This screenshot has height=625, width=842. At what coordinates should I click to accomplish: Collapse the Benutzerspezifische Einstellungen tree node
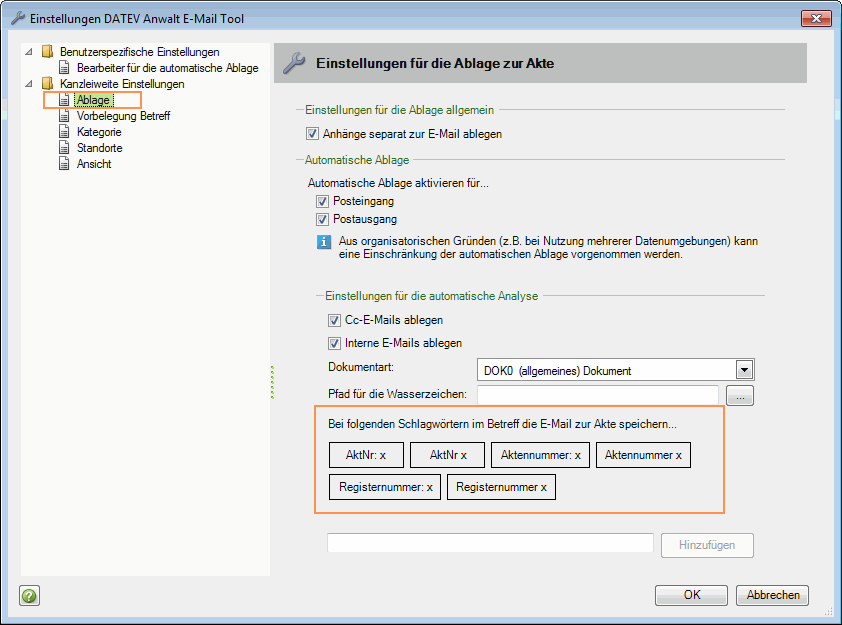click(29, 52)
